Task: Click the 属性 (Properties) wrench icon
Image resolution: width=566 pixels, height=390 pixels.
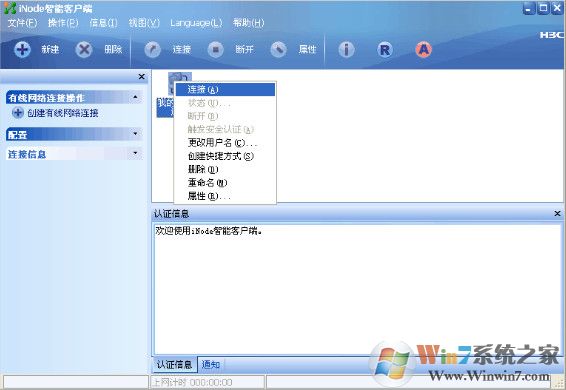Action: click(x=279, y=50)
